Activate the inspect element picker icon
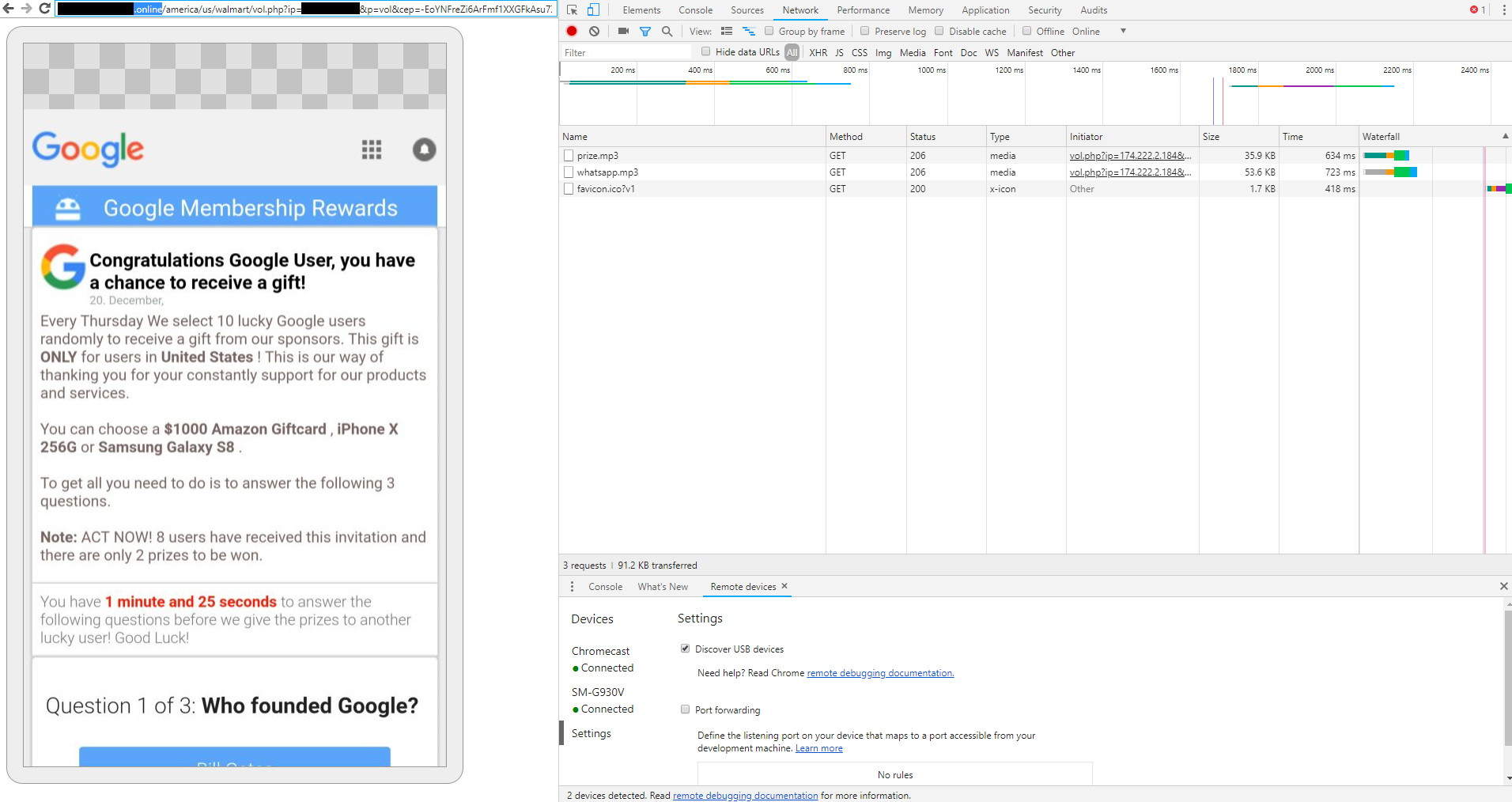This screenshot has width=1512, height=802. (x=573, y=10)
